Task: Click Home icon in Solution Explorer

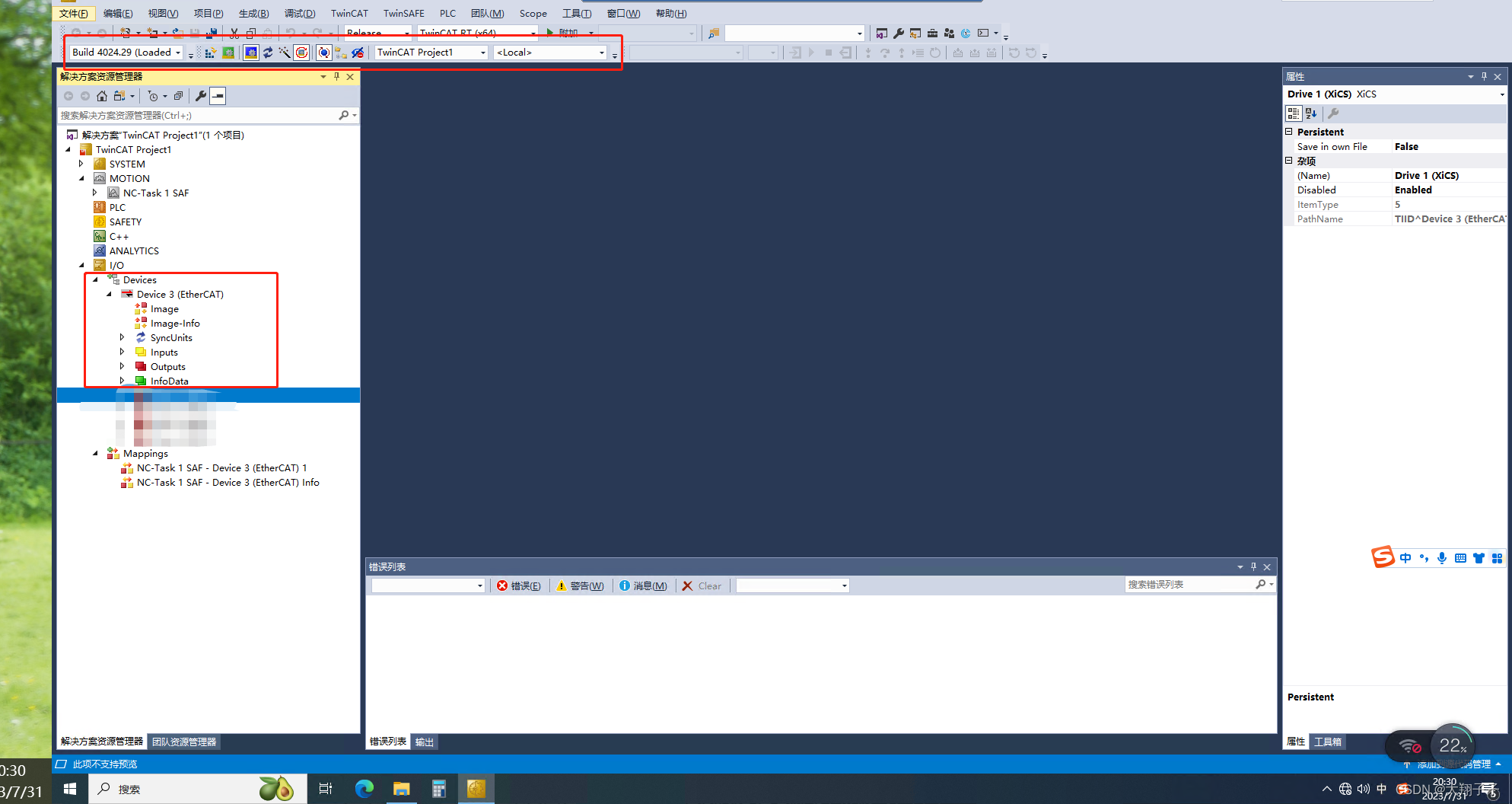Action: pyautogui.click(x=102, y=96)
